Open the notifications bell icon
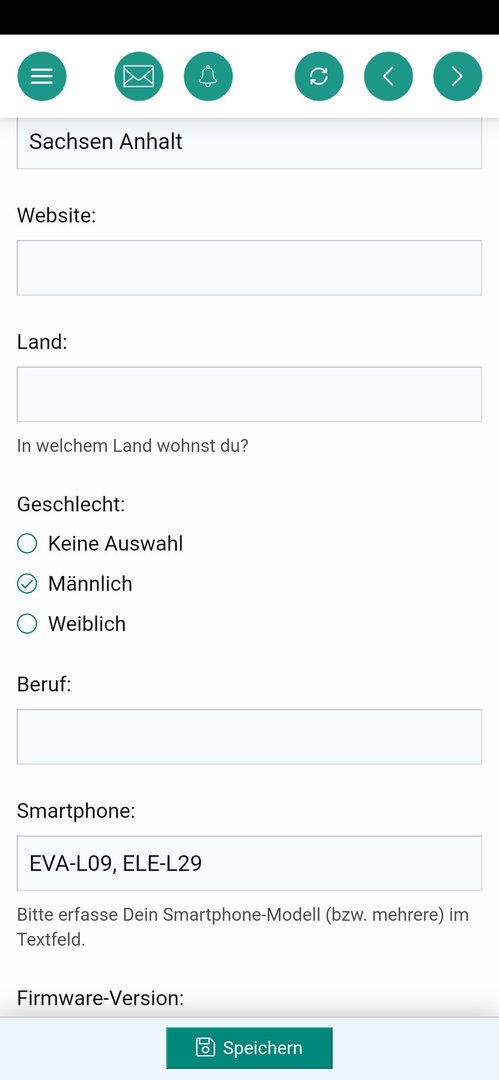Viewport: 499px width, 1080px height. [x=208, y=76]
